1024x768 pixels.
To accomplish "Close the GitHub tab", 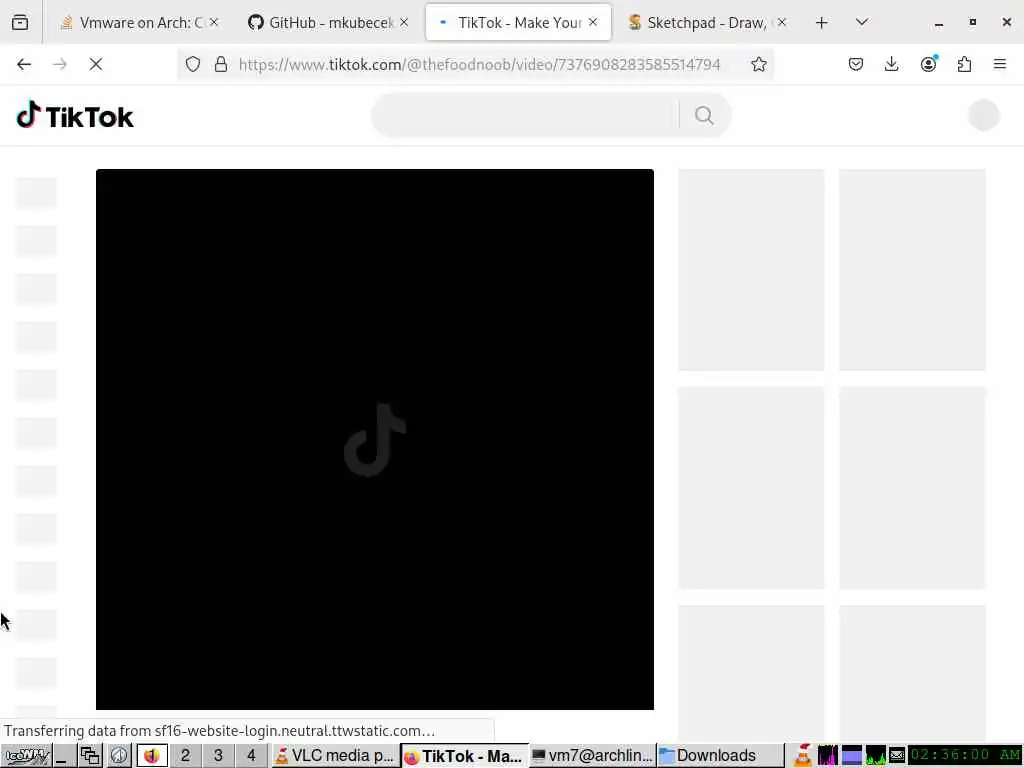I will [404, 22].
